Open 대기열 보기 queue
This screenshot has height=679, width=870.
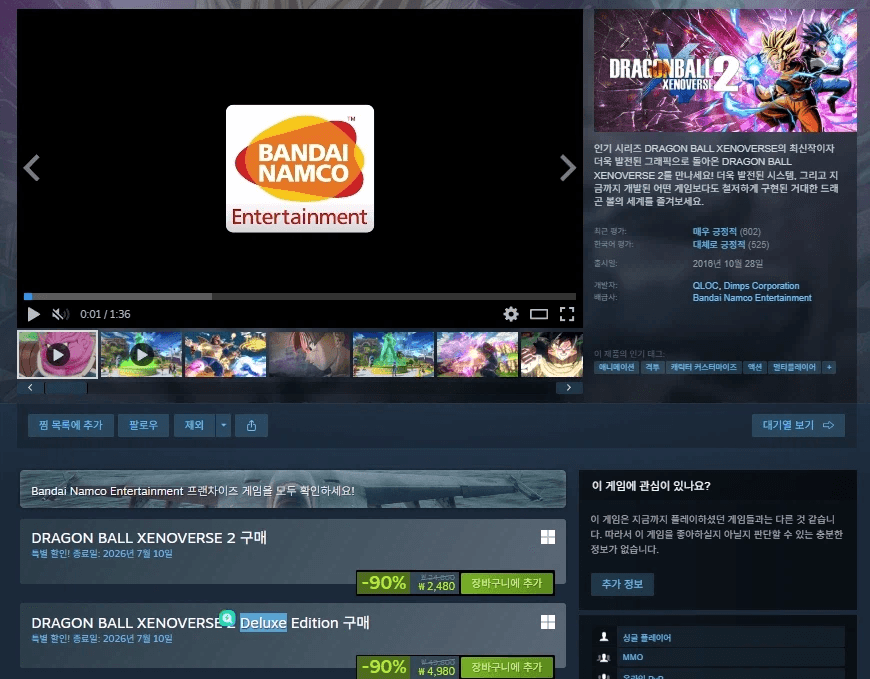[798, 425]
